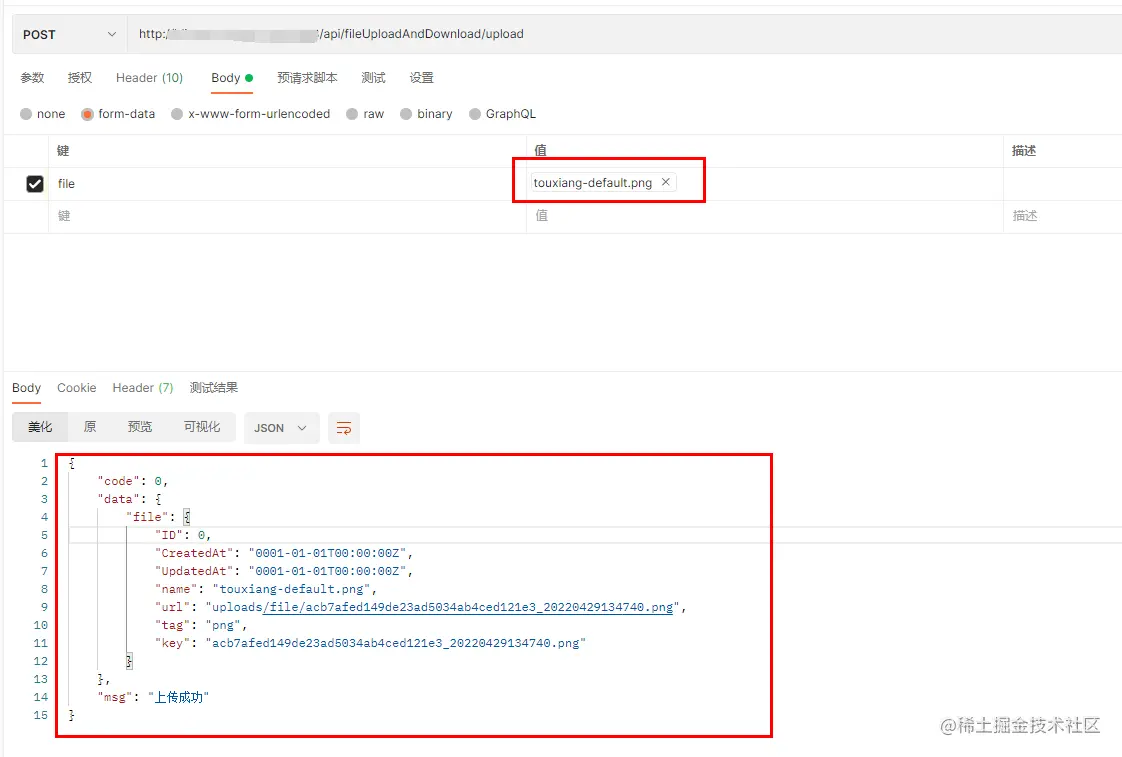The width and height of the screenshot is (1122, 757).
Task: Open the JSON format dropdown
Action: (x=281, y=428)
